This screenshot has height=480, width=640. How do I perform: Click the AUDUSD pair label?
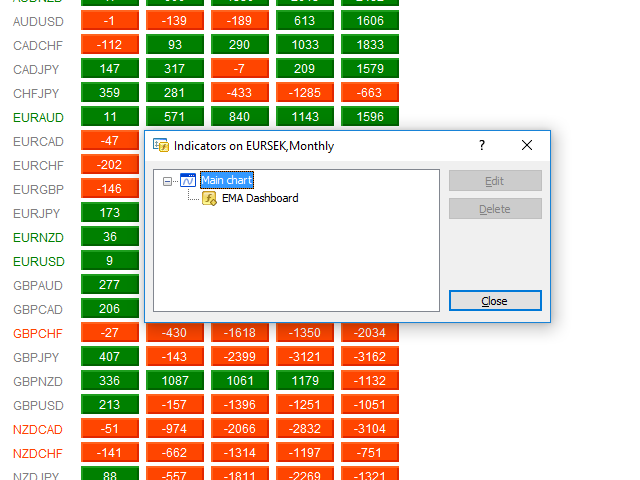(x=38, y=22)
